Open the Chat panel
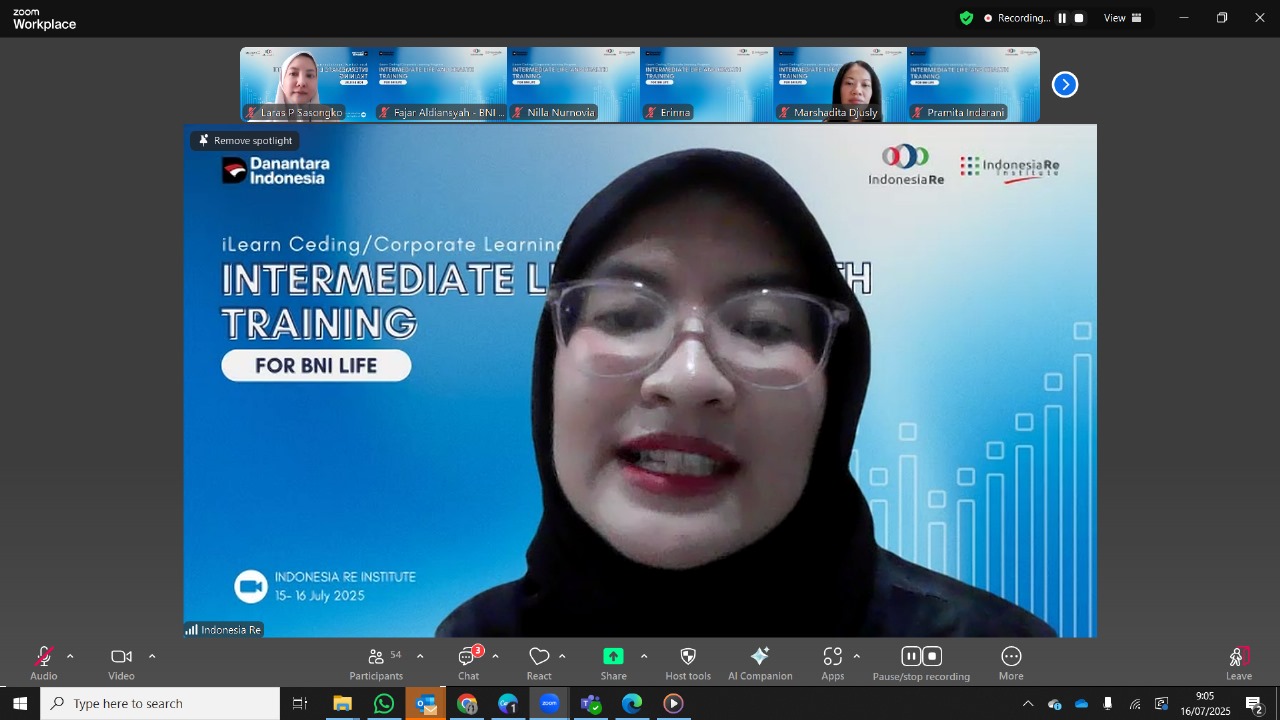The height and width of the screenshot is (720, 1280). (x=468, y=663)
